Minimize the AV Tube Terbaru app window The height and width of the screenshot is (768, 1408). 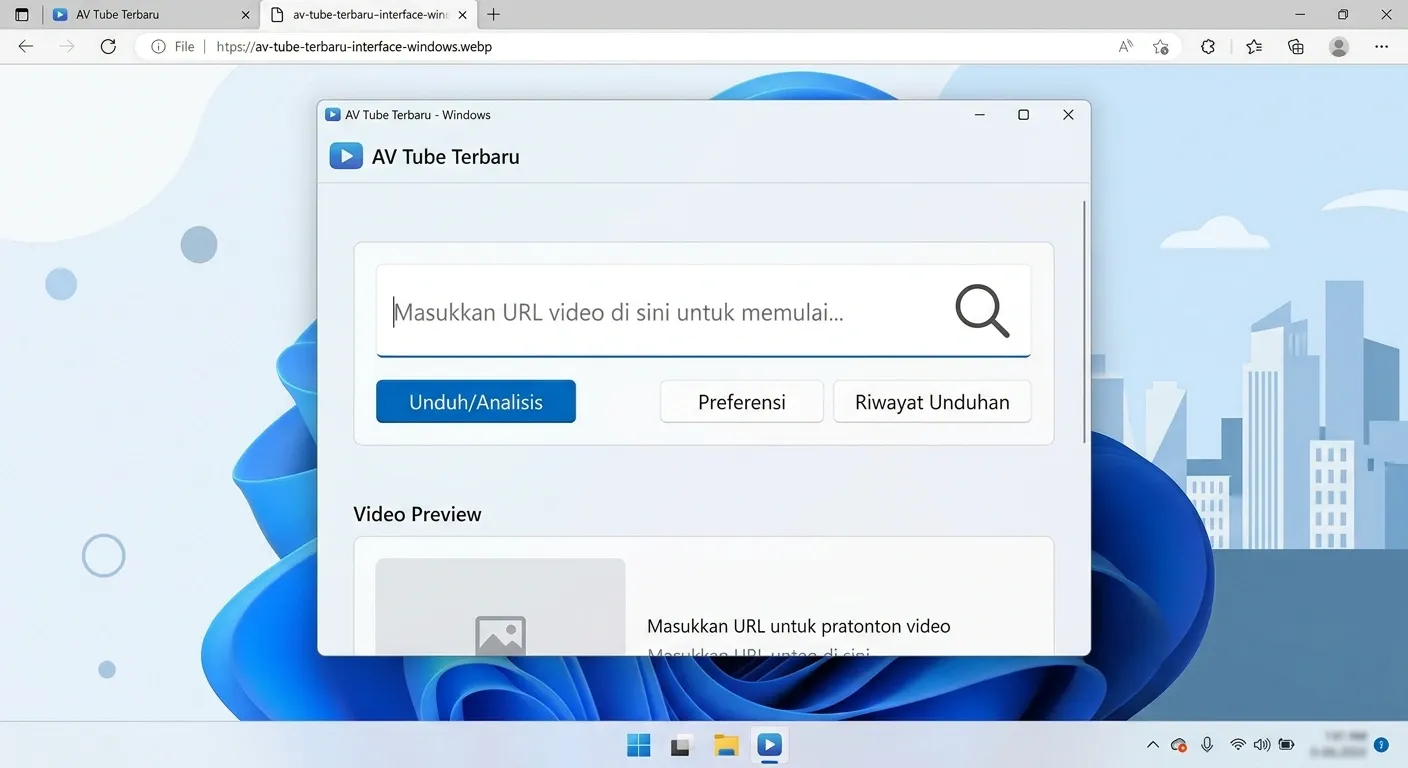pyautogui.click(x=980, y=115)
